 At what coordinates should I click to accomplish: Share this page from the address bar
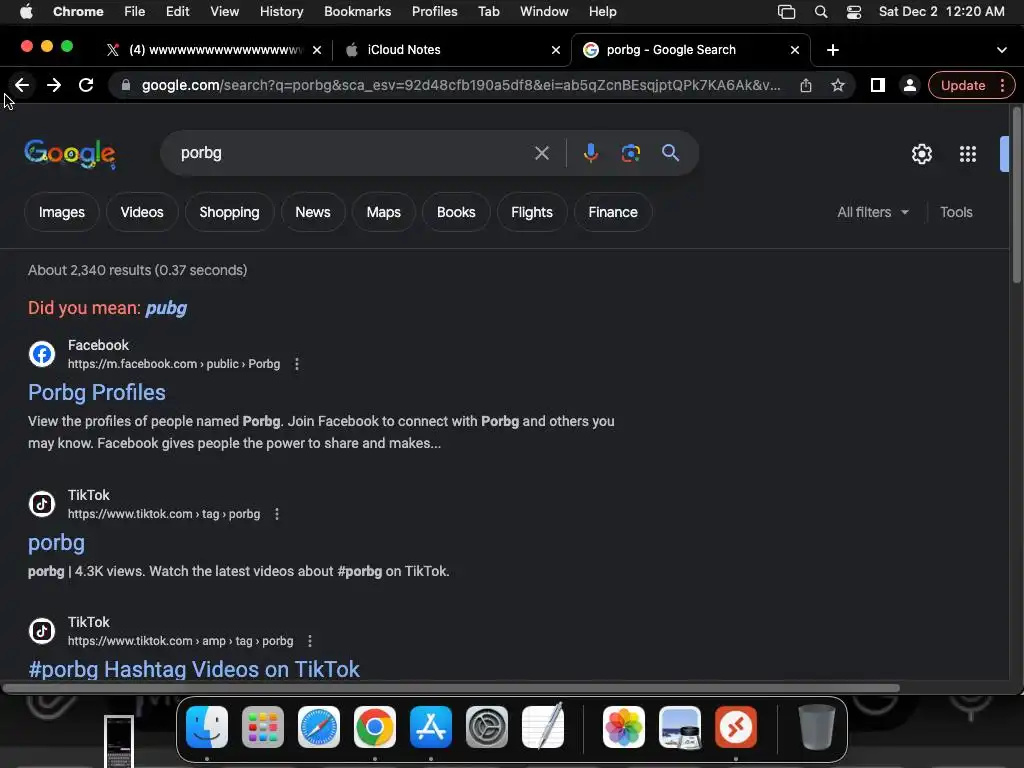tap(806, 85)
